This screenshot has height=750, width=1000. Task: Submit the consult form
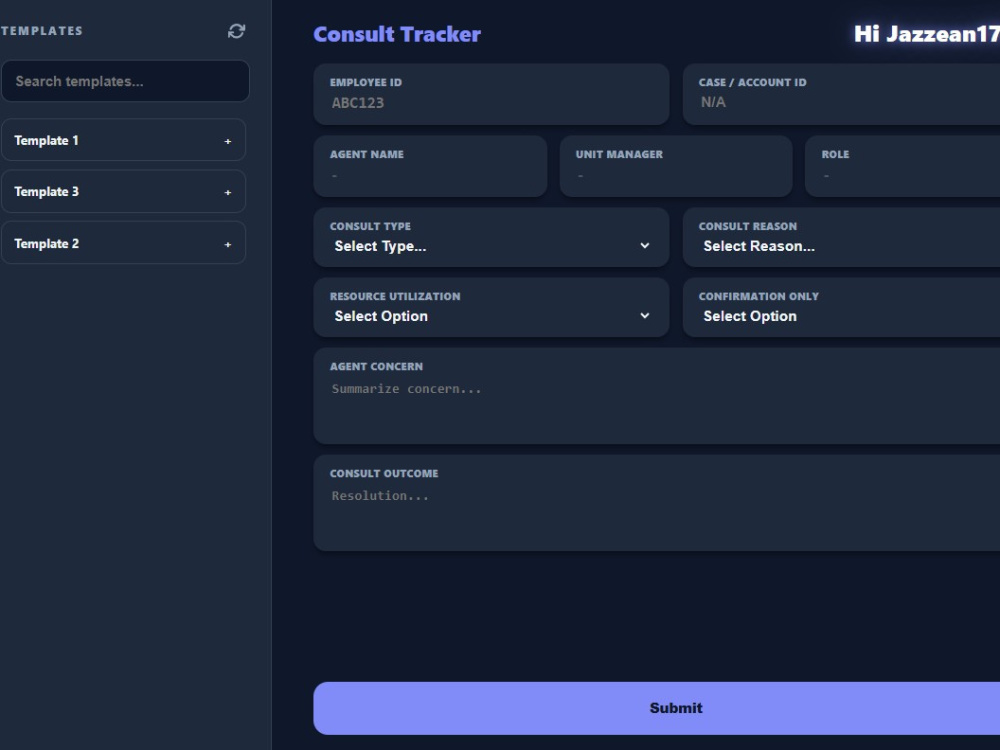657,708
